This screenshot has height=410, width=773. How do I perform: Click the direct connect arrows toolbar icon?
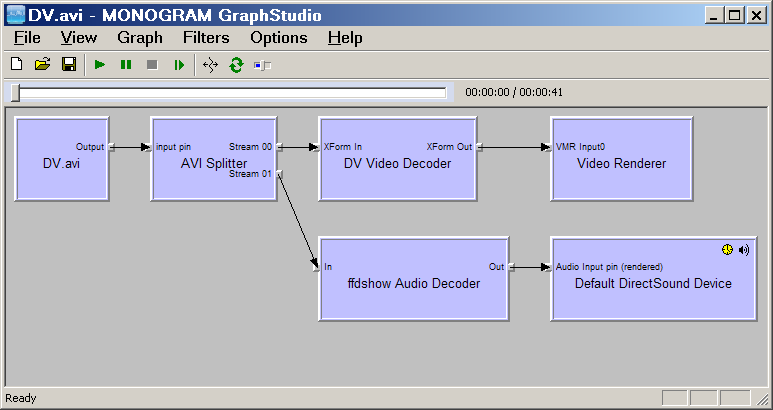click(x=211, y=65)
